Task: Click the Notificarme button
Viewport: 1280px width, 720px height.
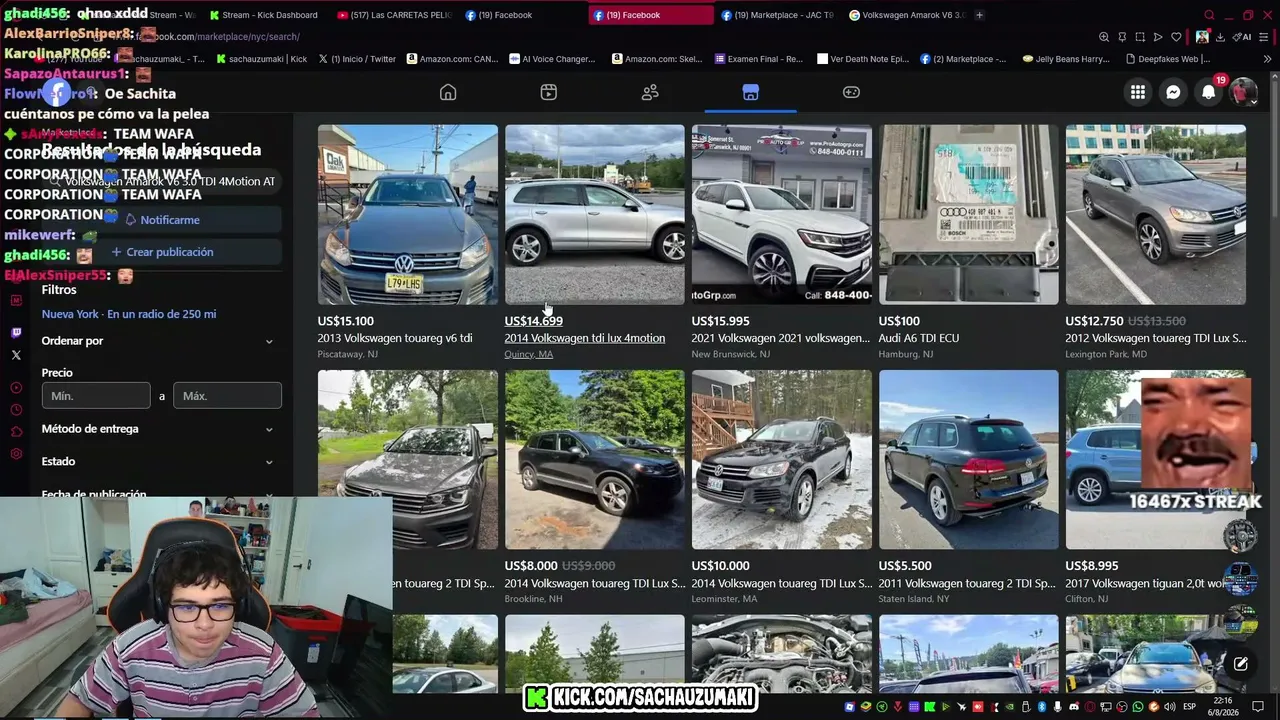Action: tap(162, 220)
